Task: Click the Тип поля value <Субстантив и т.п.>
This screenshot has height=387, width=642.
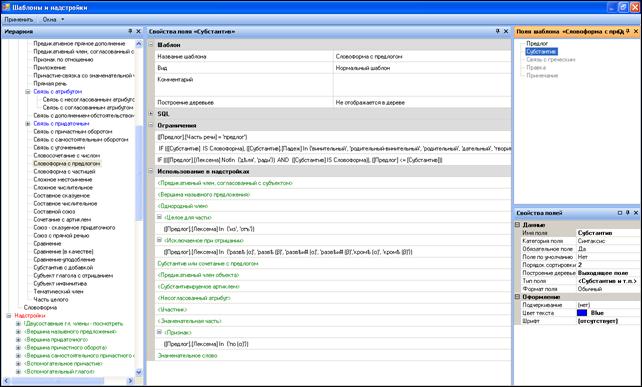Action: pos(607,281)
